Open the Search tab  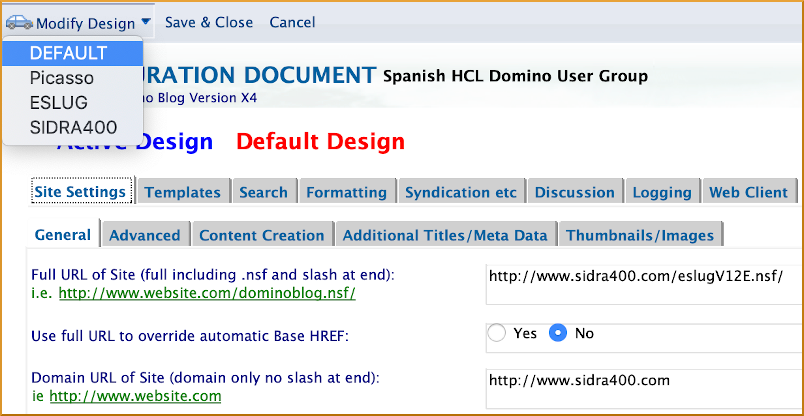click(x=264, y=192)
